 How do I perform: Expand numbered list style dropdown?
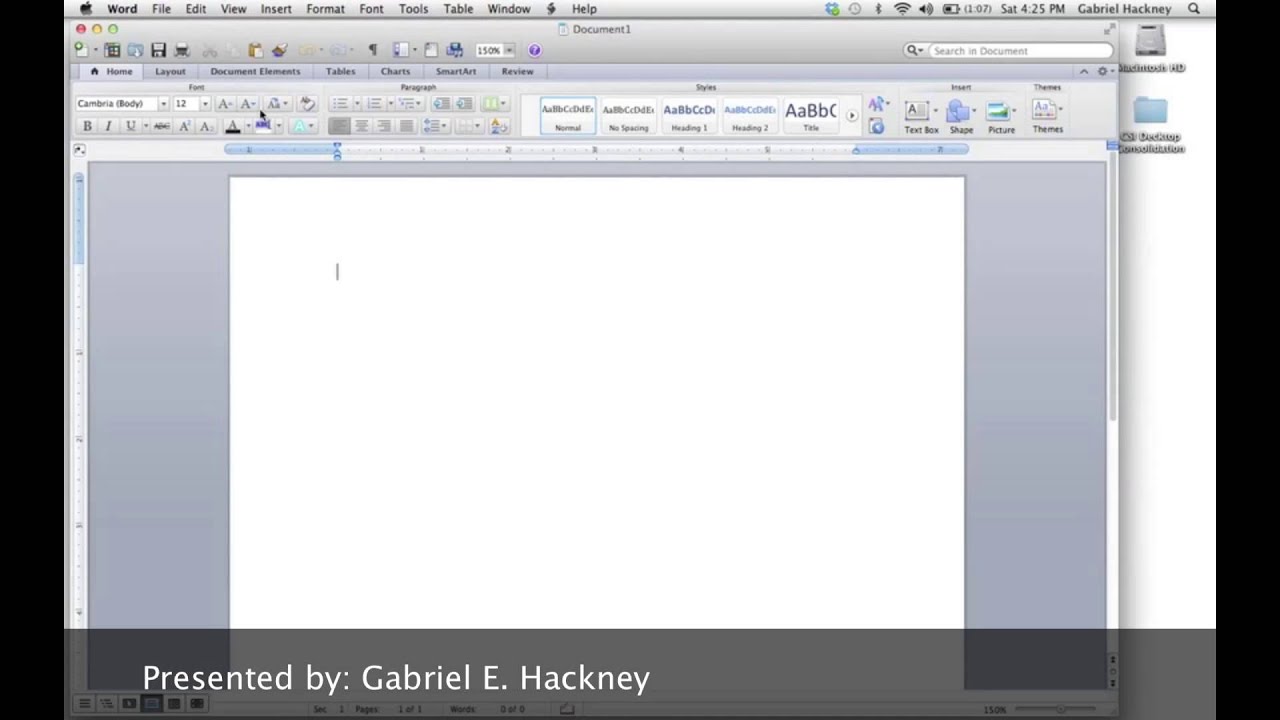point(391,104)
